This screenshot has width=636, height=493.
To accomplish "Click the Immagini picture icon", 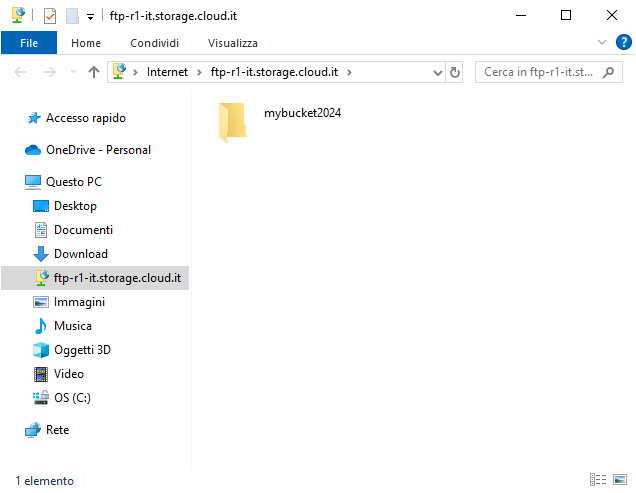I will coord(41,302).
